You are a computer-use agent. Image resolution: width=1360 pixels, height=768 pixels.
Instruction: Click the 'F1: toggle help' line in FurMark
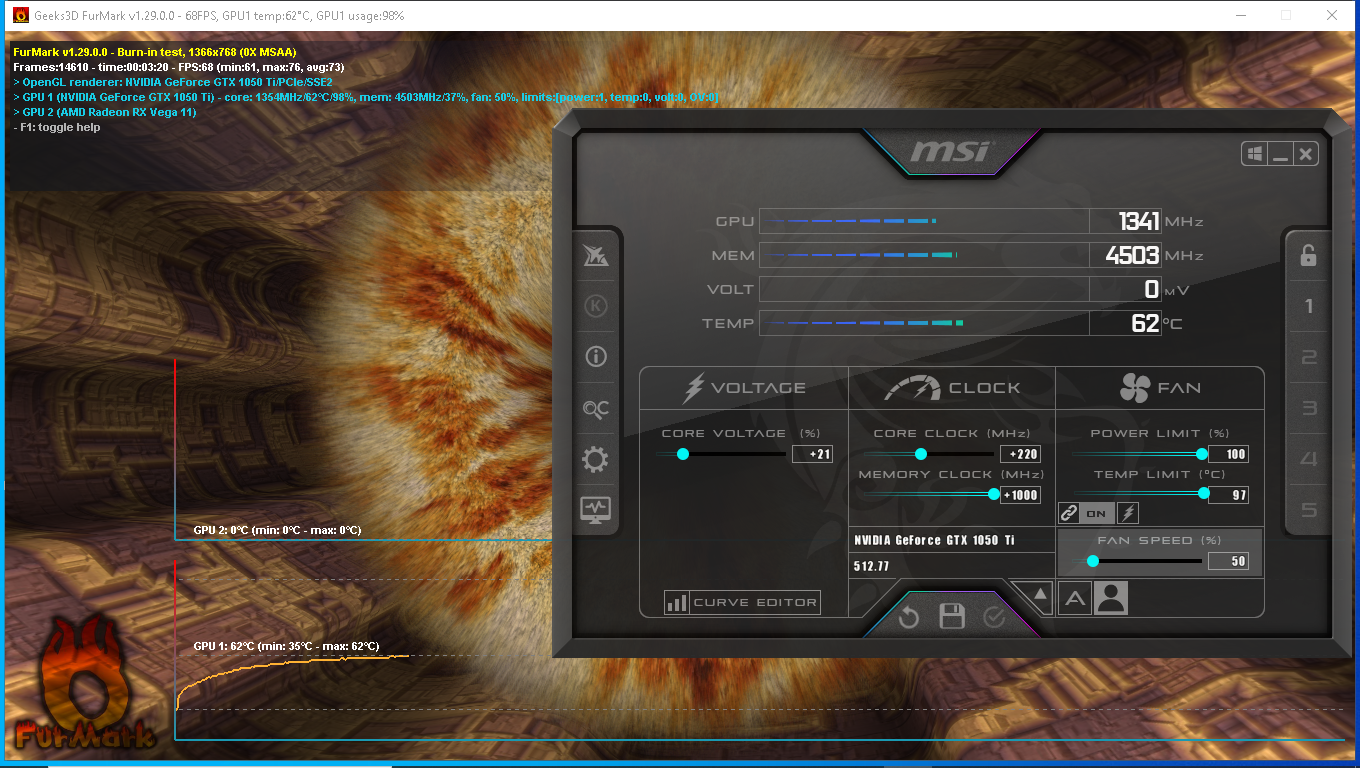click(57, 127)
